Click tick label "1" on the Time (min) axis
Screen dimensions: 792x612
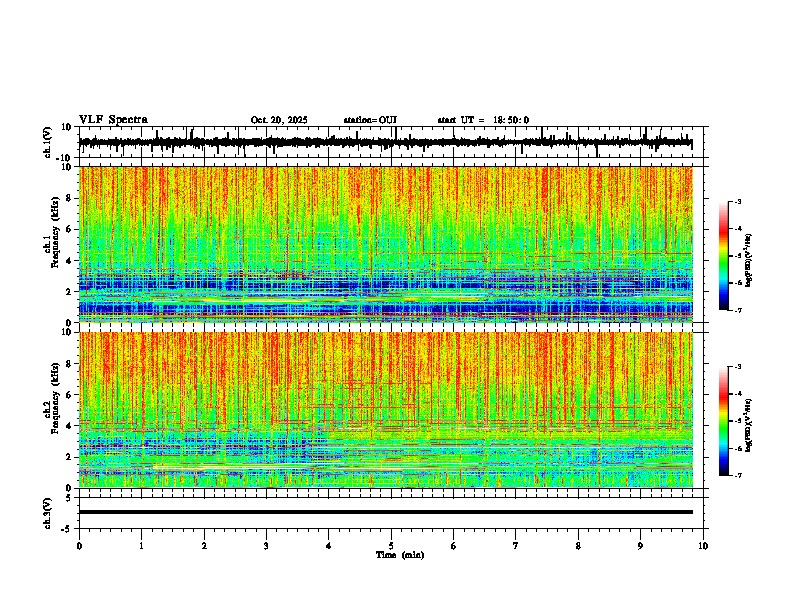click(141, 546)
